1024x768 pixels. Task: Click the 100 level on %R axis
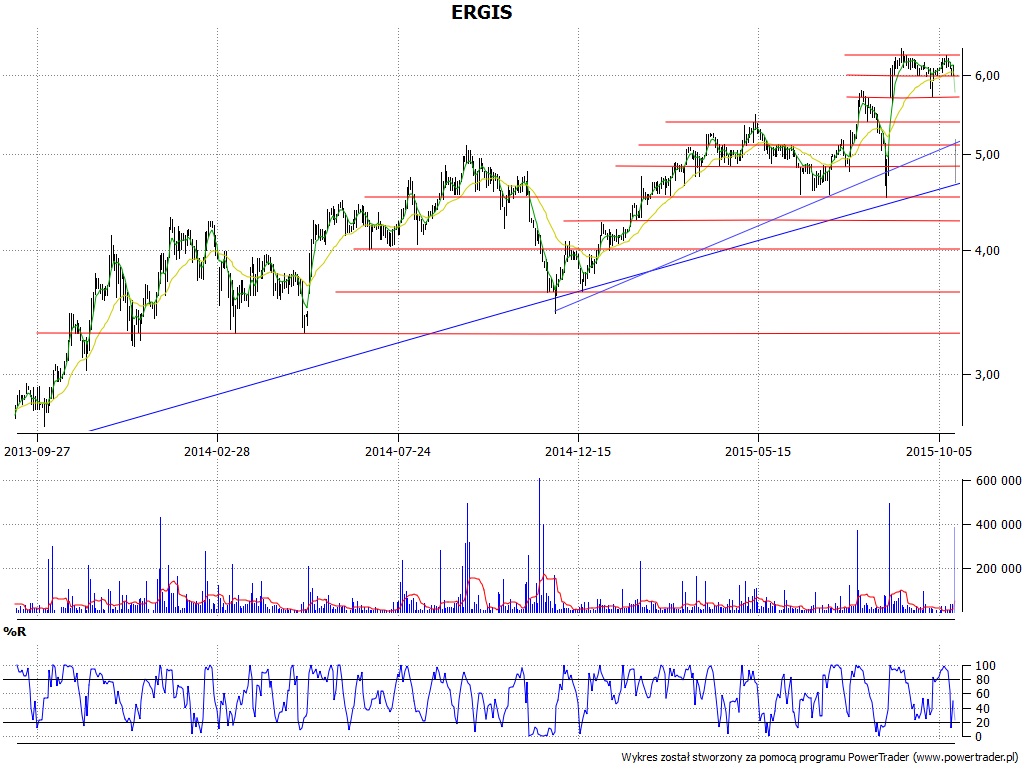tap(985, 666)
